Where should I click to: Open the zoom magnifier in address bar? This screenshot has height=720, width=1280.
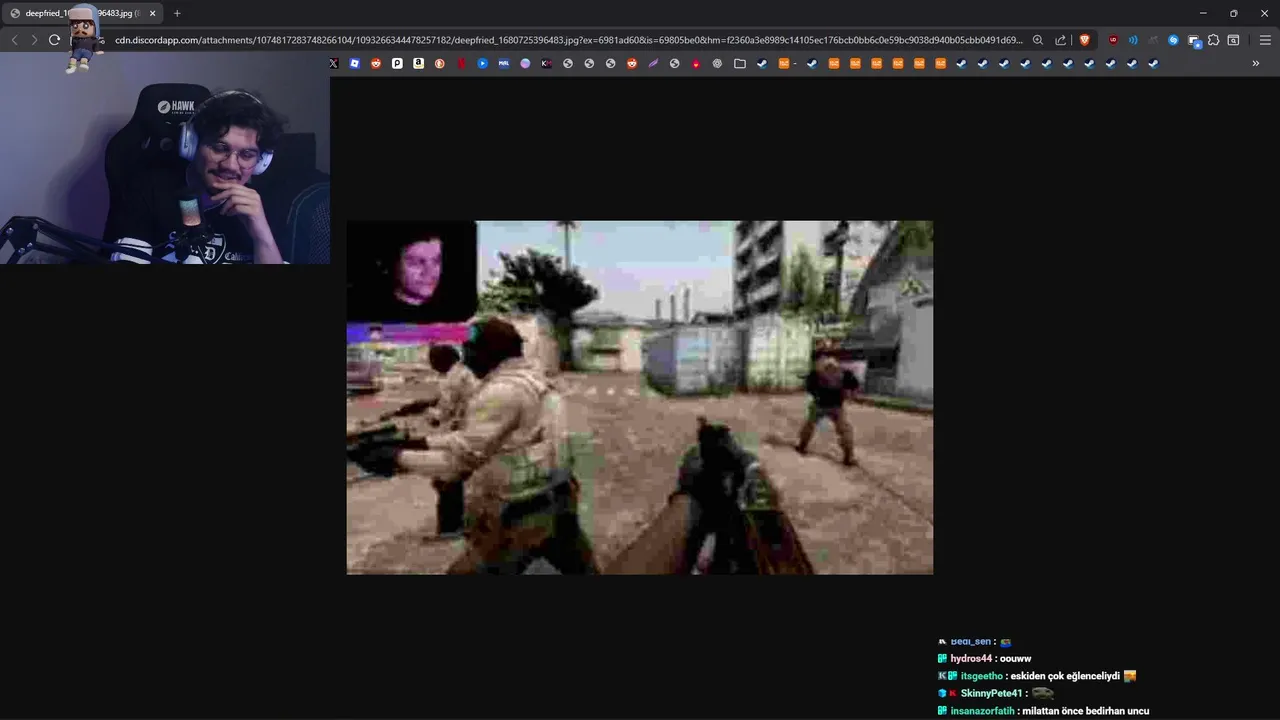[1038, 40]
